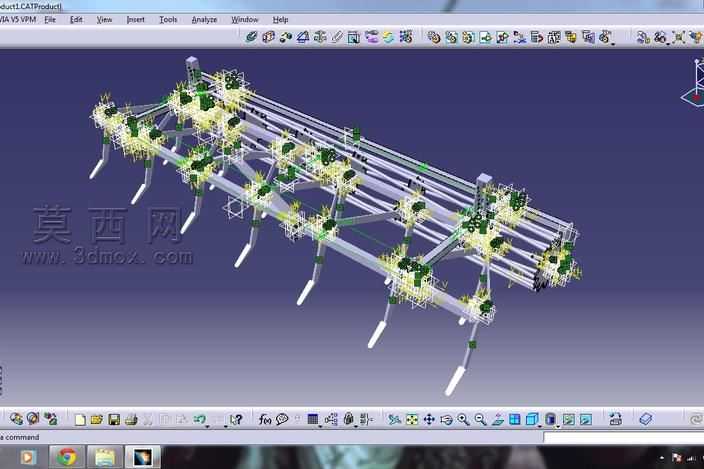Screen dimensions: 704x469
Task: Click the yellow shield icon on top toolbar
Action: (x=571, y=37)
